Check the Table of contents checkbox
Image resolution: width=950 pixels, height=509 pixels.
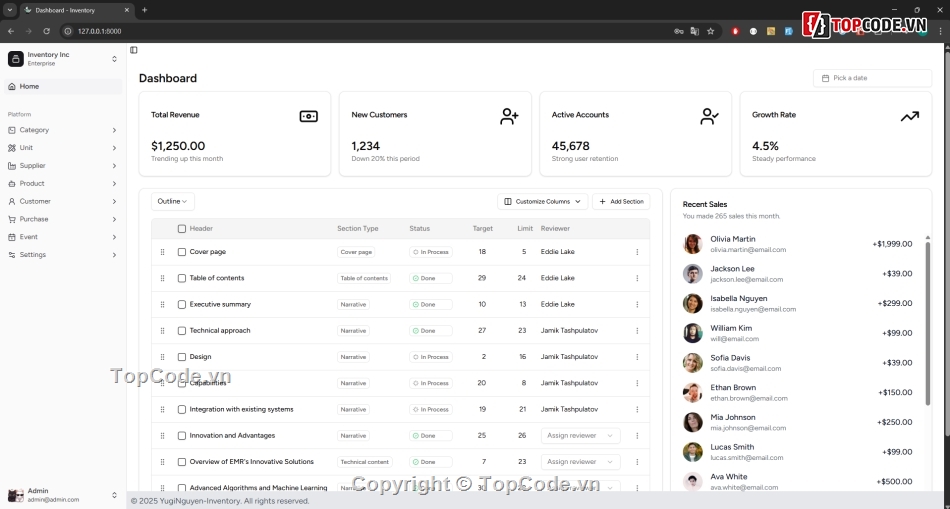(x=182, y=278)
